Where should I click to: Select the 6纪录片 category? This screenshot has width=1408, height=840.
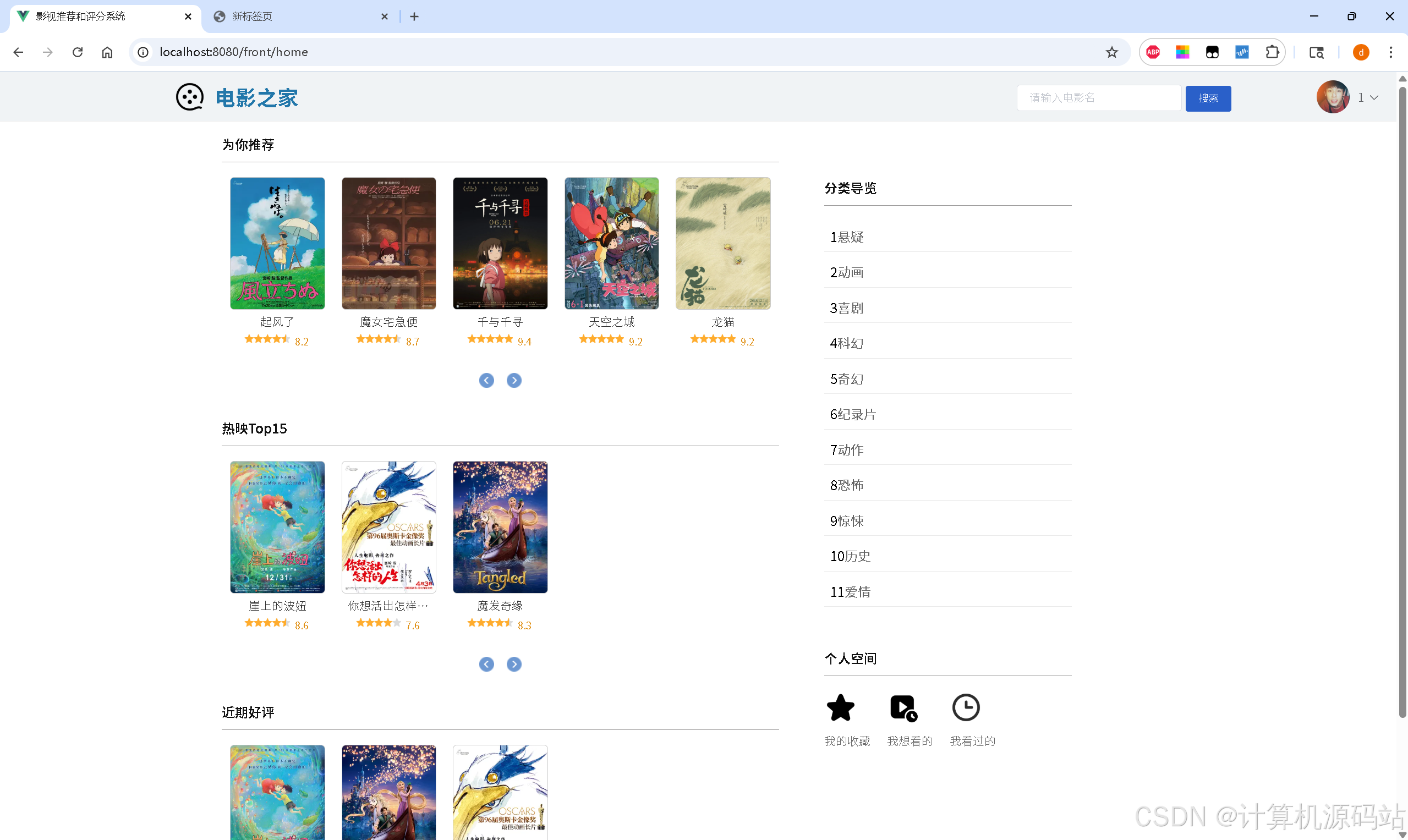[853, 414]
